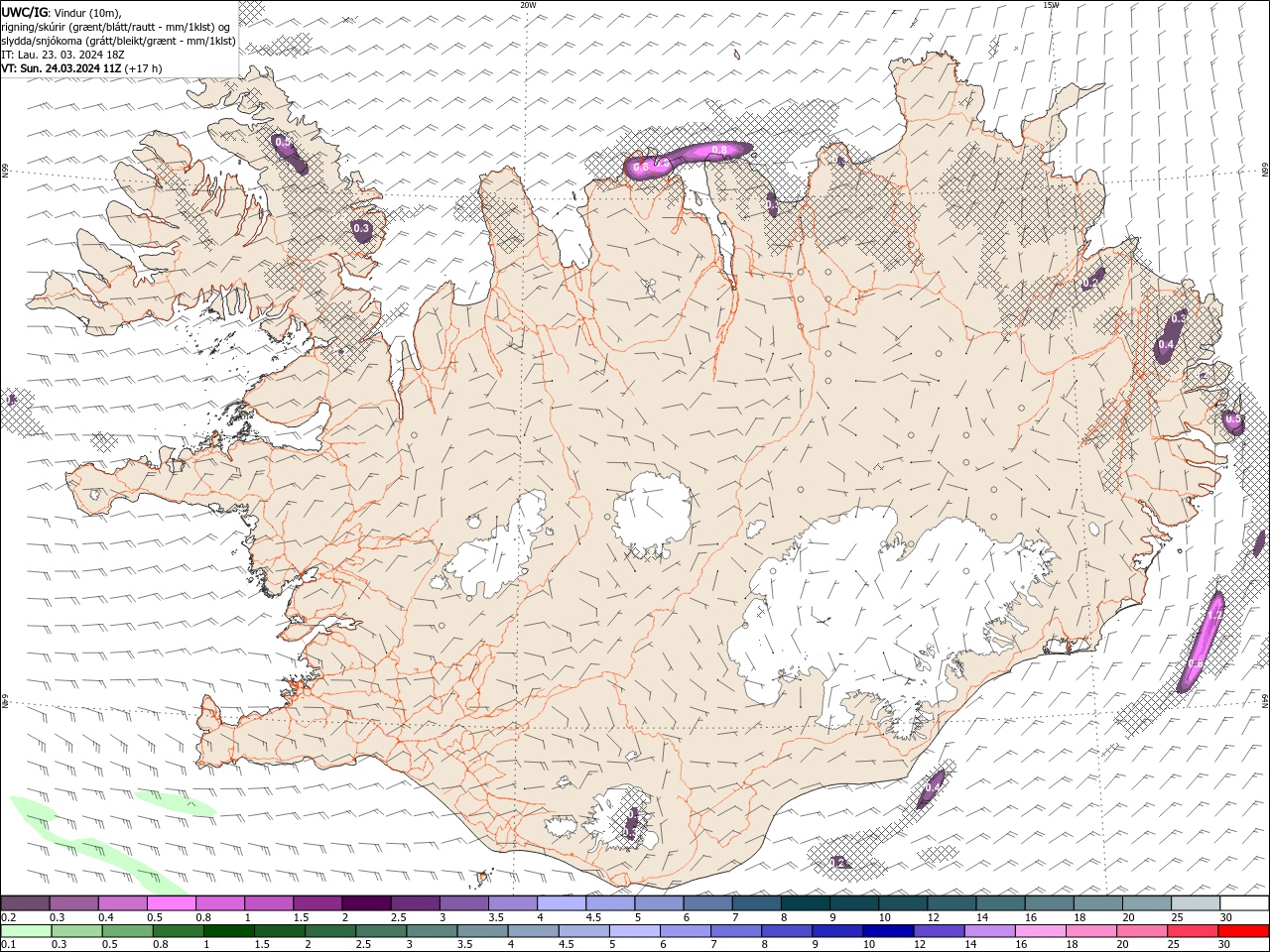Click the white Langjökull glacier west of center
1270x952 pixels.
point(499,547)
